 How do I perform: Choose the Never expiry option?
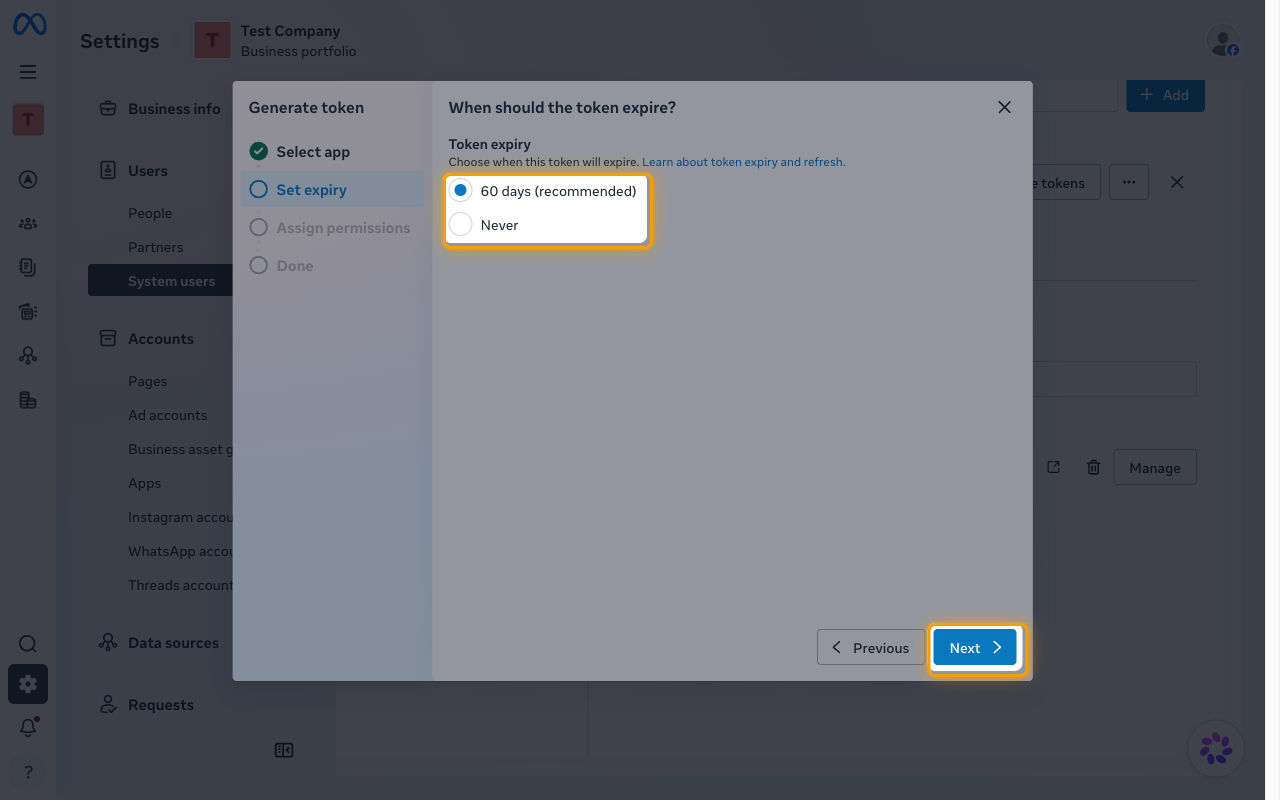[460, 225]
